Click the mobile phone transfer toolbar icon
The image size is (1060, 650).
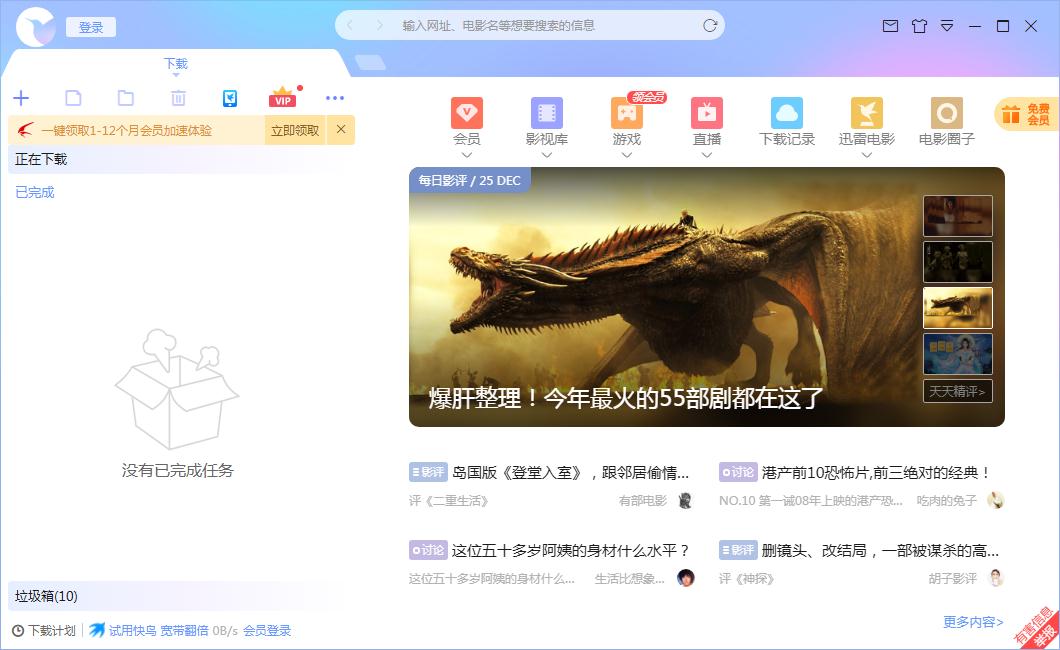pos(230,98)
